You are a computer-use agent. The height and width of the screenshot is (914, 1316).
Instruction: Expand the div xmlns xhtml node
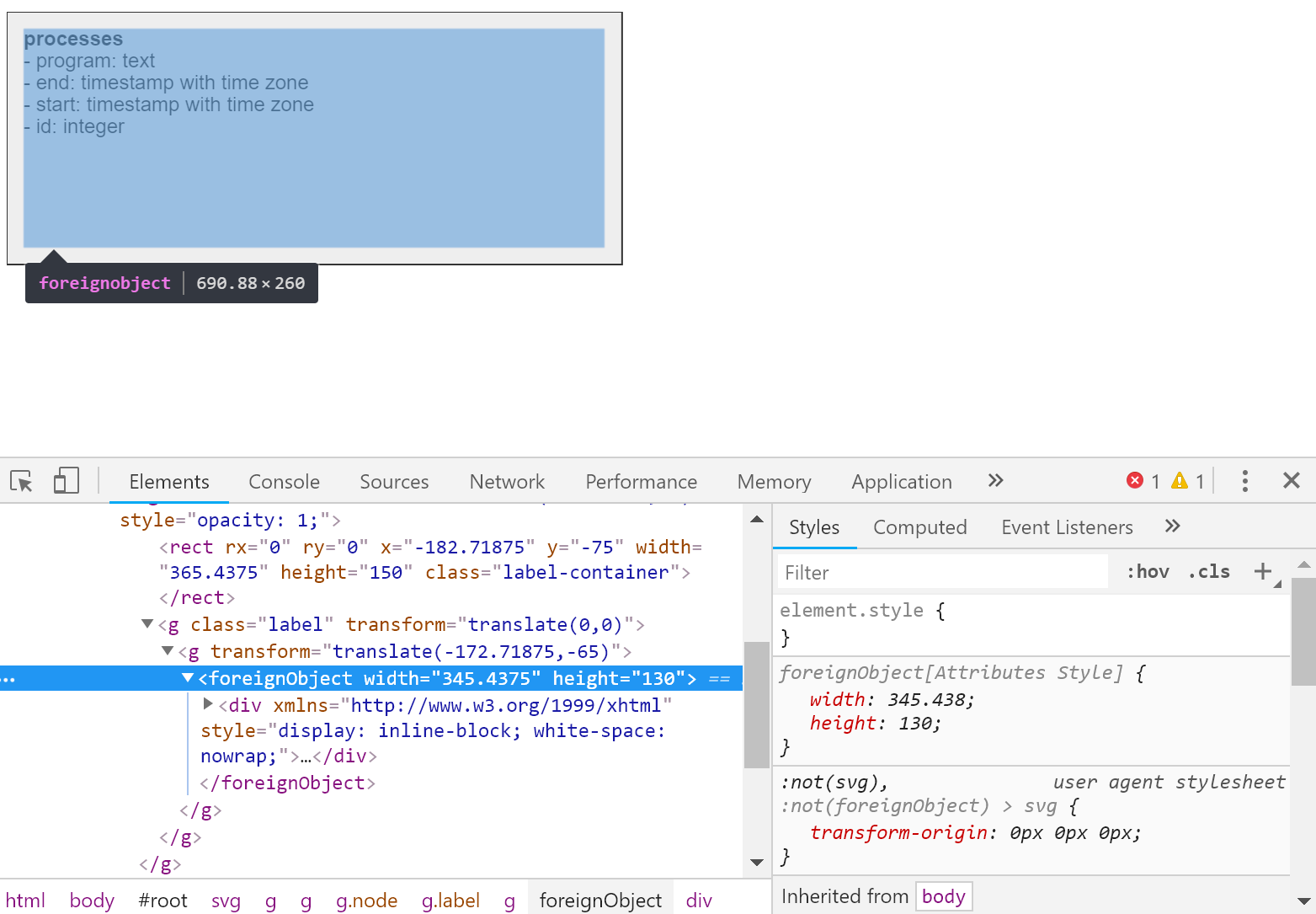coord(208,703)
